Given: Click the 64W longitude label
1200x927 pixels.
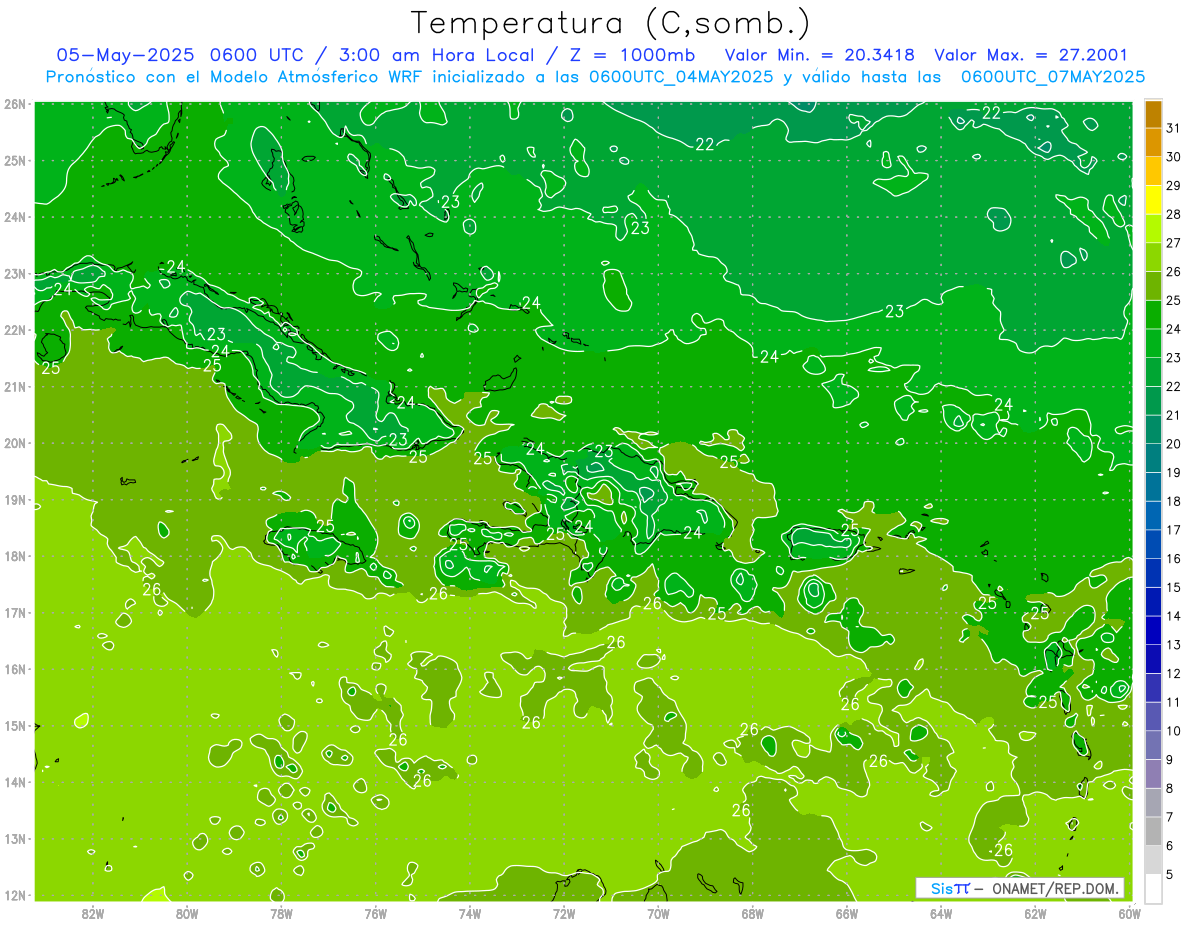Looking at the screenshot, I should [940, 913].
